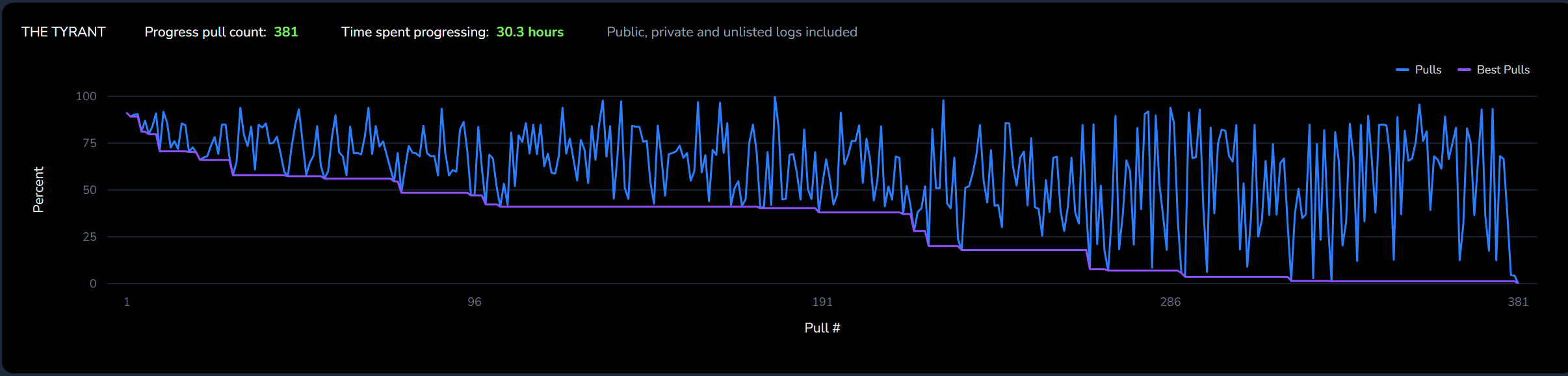The width and height of the screenshot is (1568, 376).
Task: Click y-axis tick label 50
Action: click(x=90, y=190)
